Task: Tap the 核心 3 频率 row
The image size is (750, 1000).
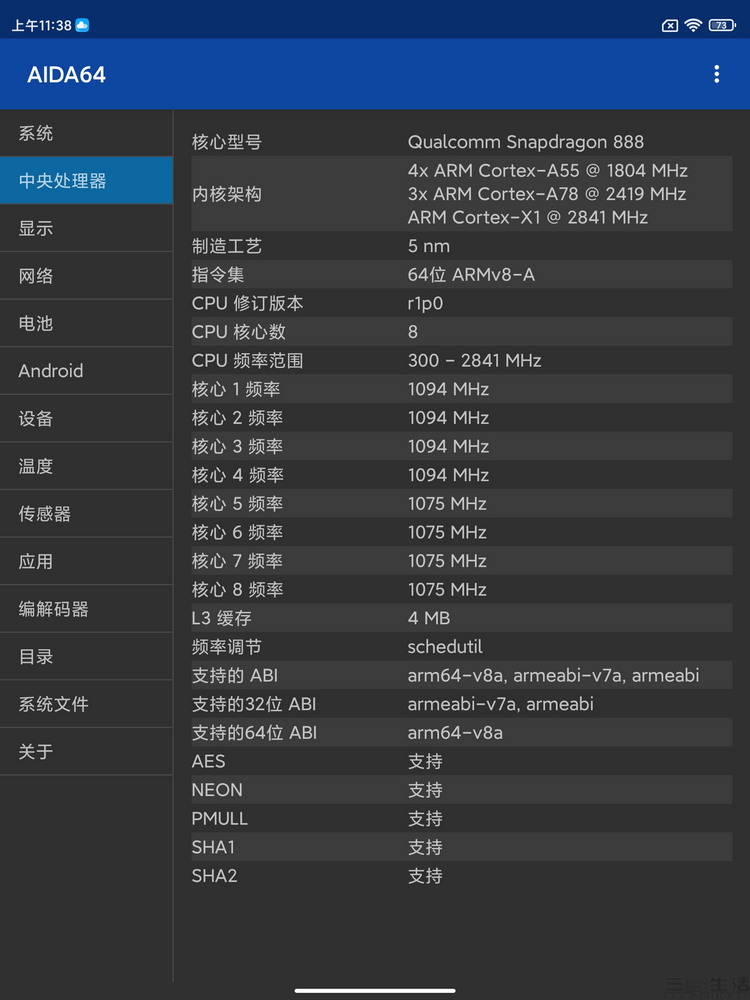Action: coord(462,446)
